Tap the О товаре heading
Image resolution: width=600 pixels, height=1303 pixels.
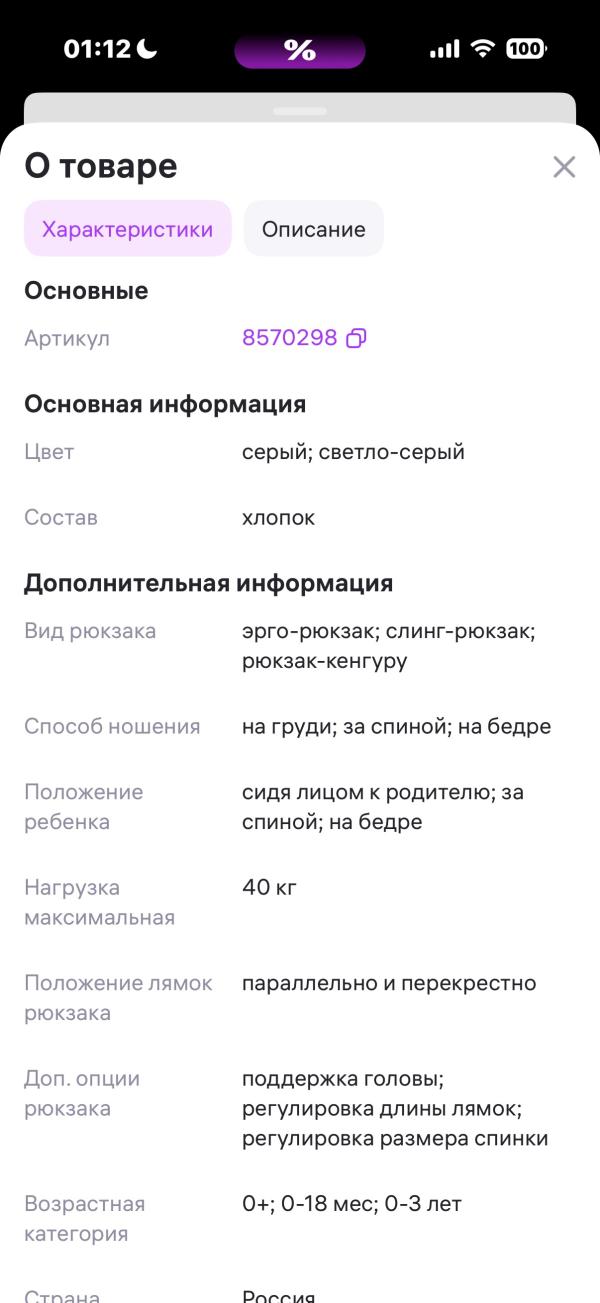click(x=100, y=166)
